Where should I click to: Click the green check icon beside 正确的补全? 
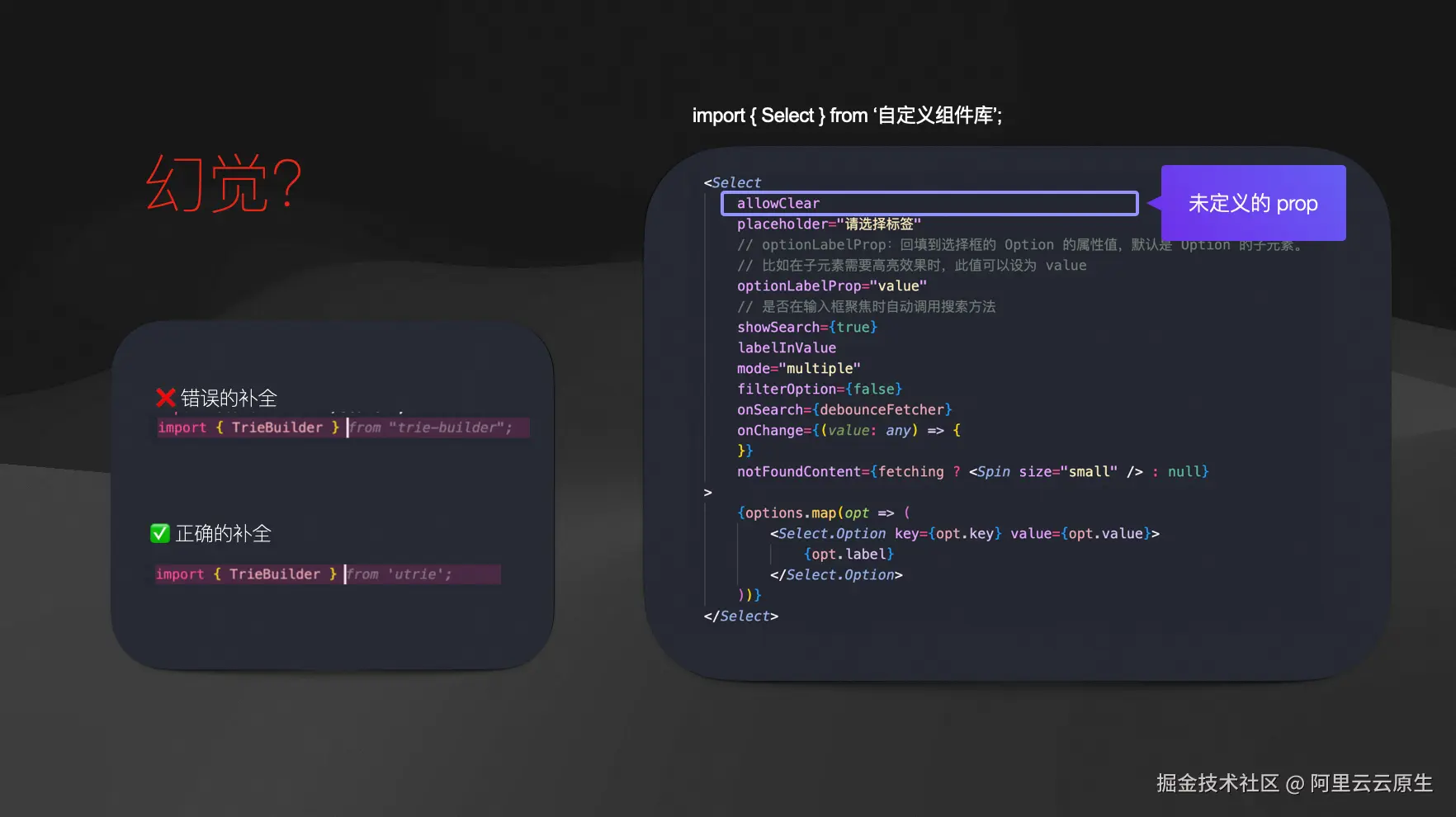click(x=160, y=533)
